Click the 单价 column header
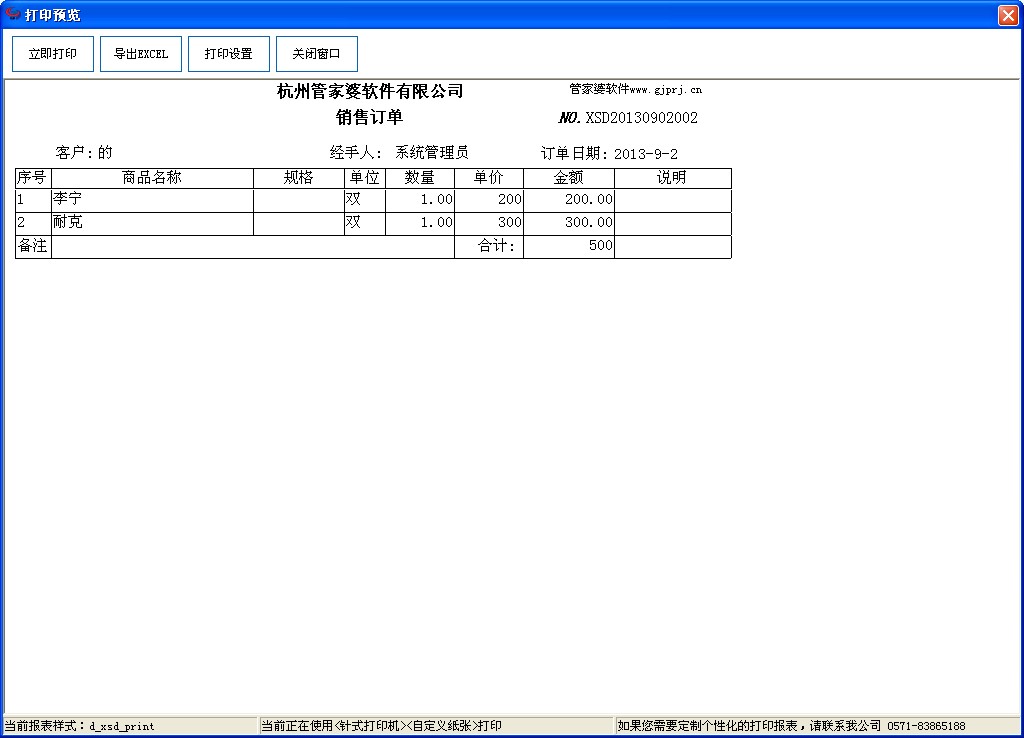Viewport: 1024px width, 738px height. (x=488, y=178)
